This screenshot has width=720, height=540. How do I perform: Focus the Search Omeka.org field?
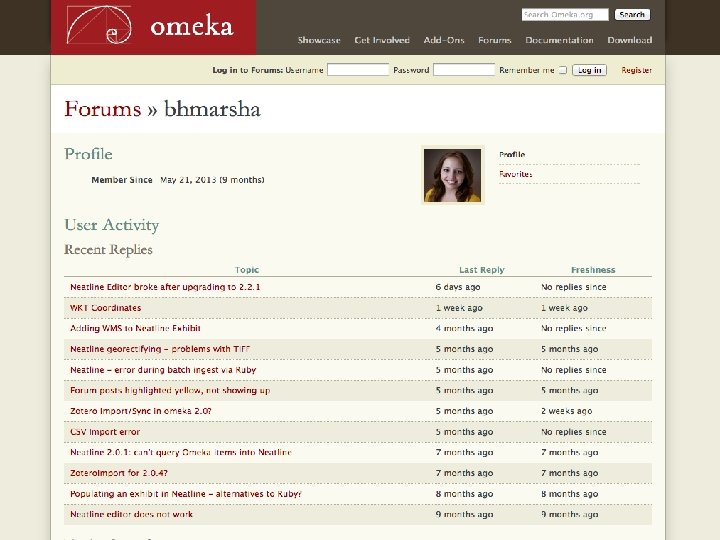pyautogui.click(x=565, y=15)
